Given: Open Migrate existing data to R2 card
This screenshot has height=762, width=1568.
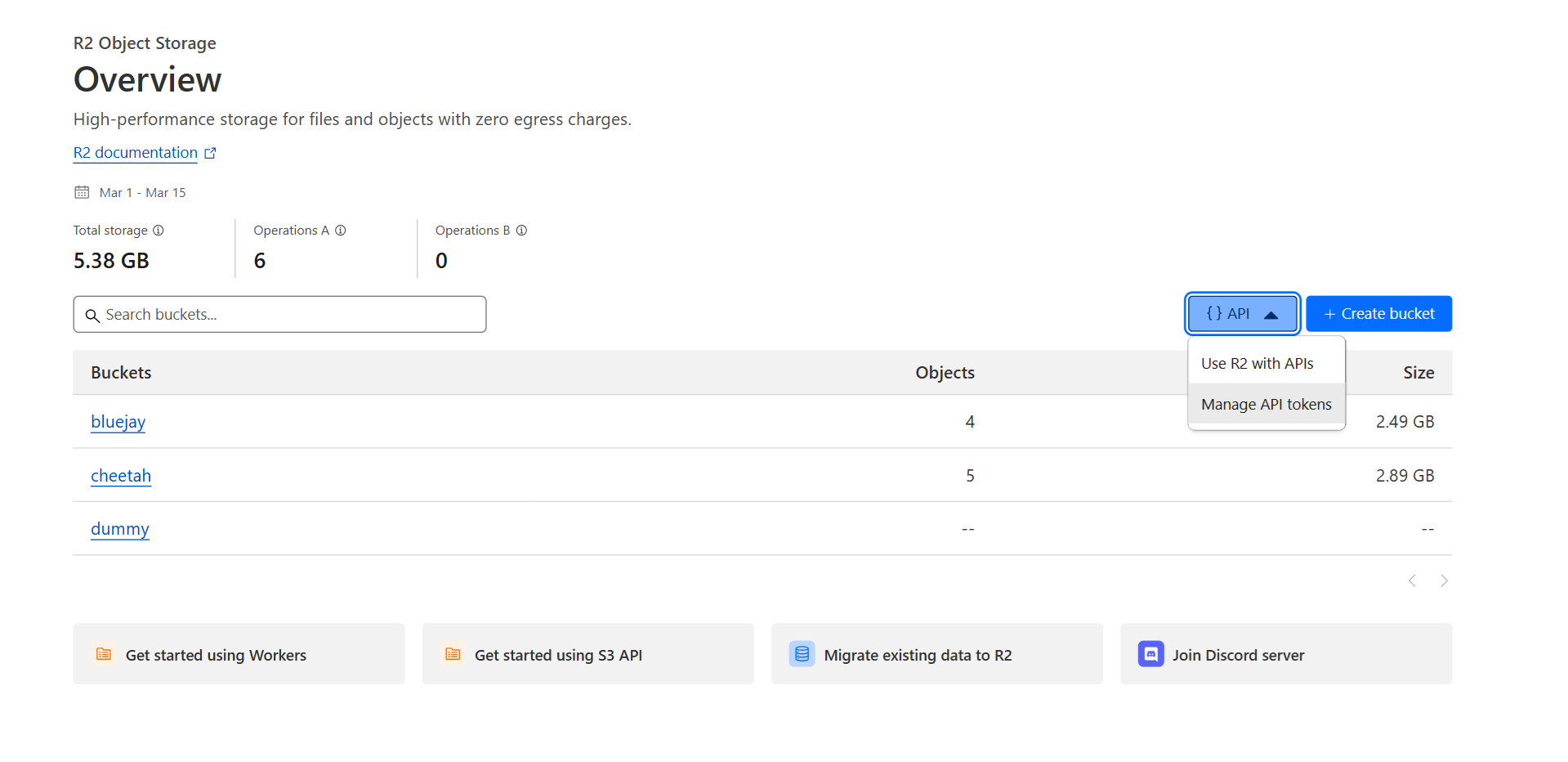Looking at the screenshot, I should pos(936,654).
